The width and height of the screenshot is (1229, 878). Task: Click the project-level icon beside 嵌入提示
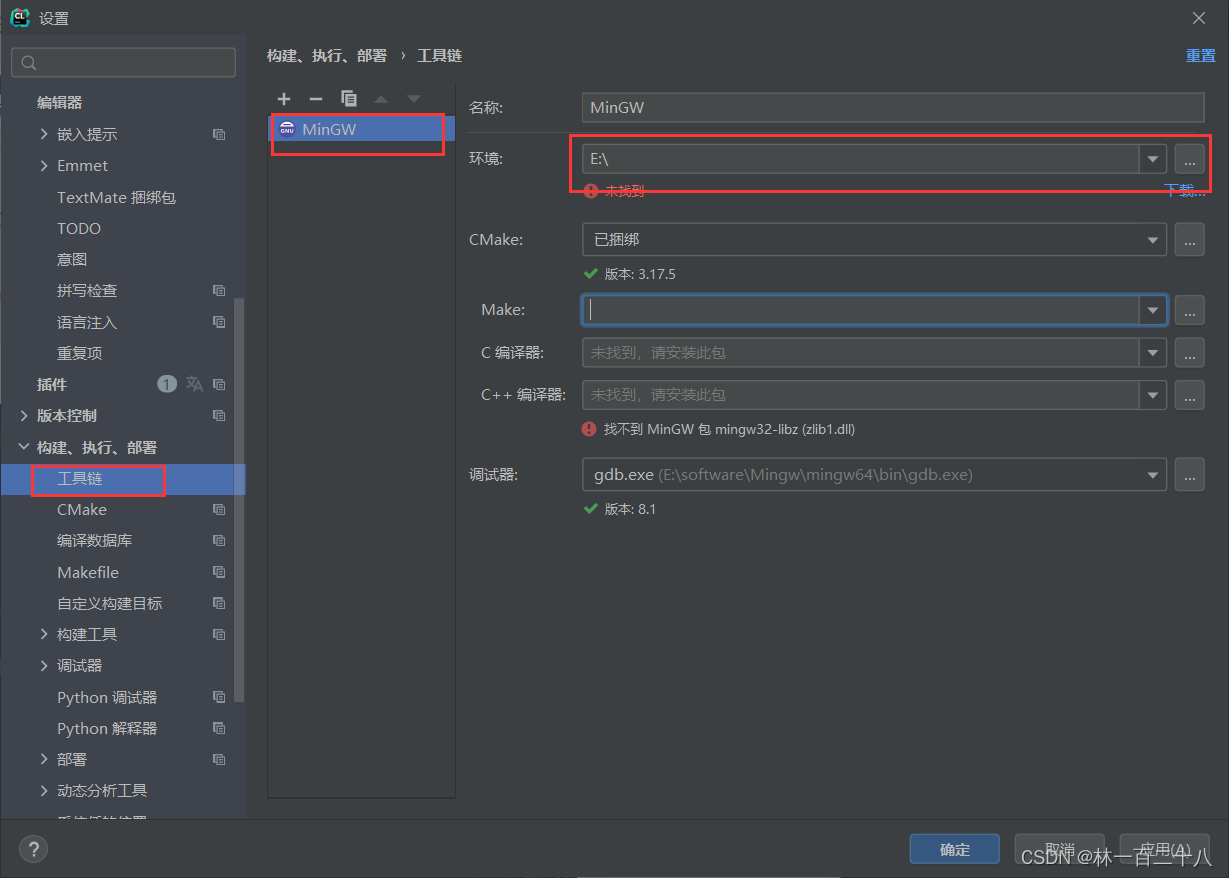219,134
